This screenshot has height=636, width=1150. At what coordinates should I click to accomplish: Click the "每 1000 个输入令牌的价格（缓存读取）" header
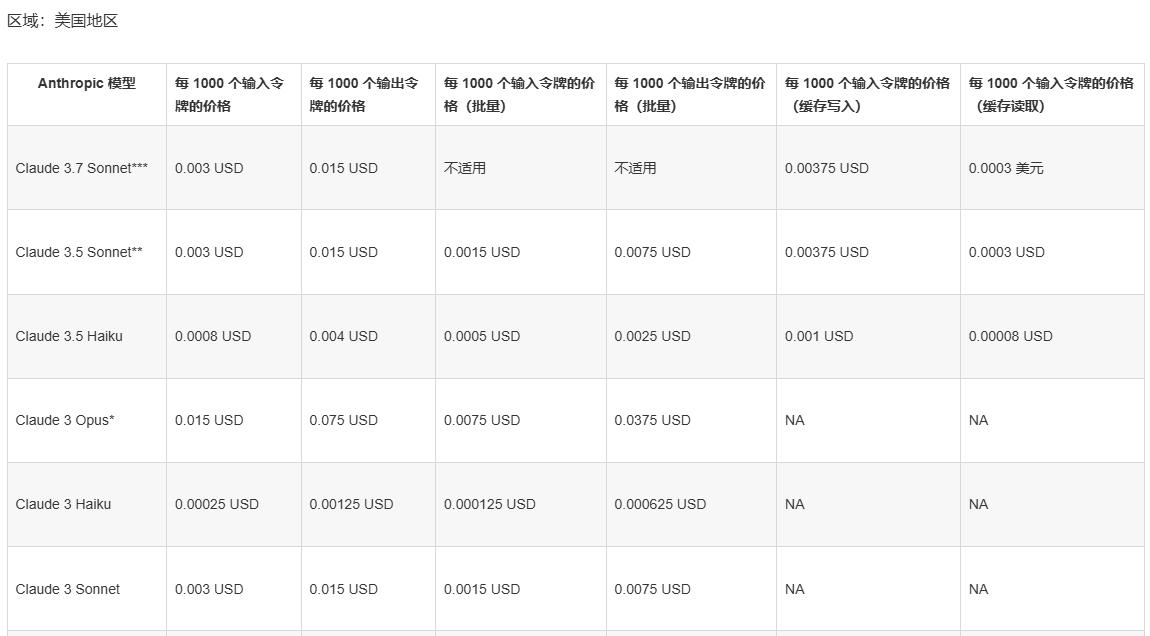[1051, 94]
